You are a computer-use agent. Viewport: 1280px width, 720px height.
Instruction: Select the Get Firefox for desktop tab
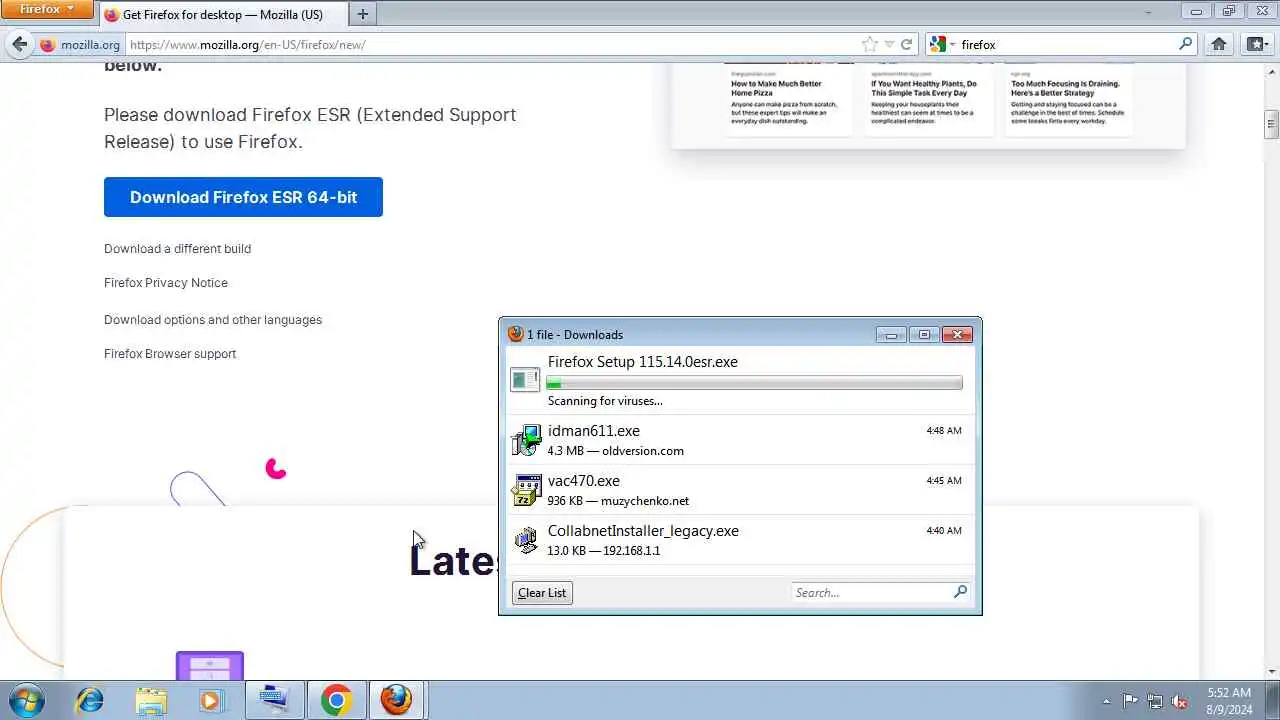point(224,14)
